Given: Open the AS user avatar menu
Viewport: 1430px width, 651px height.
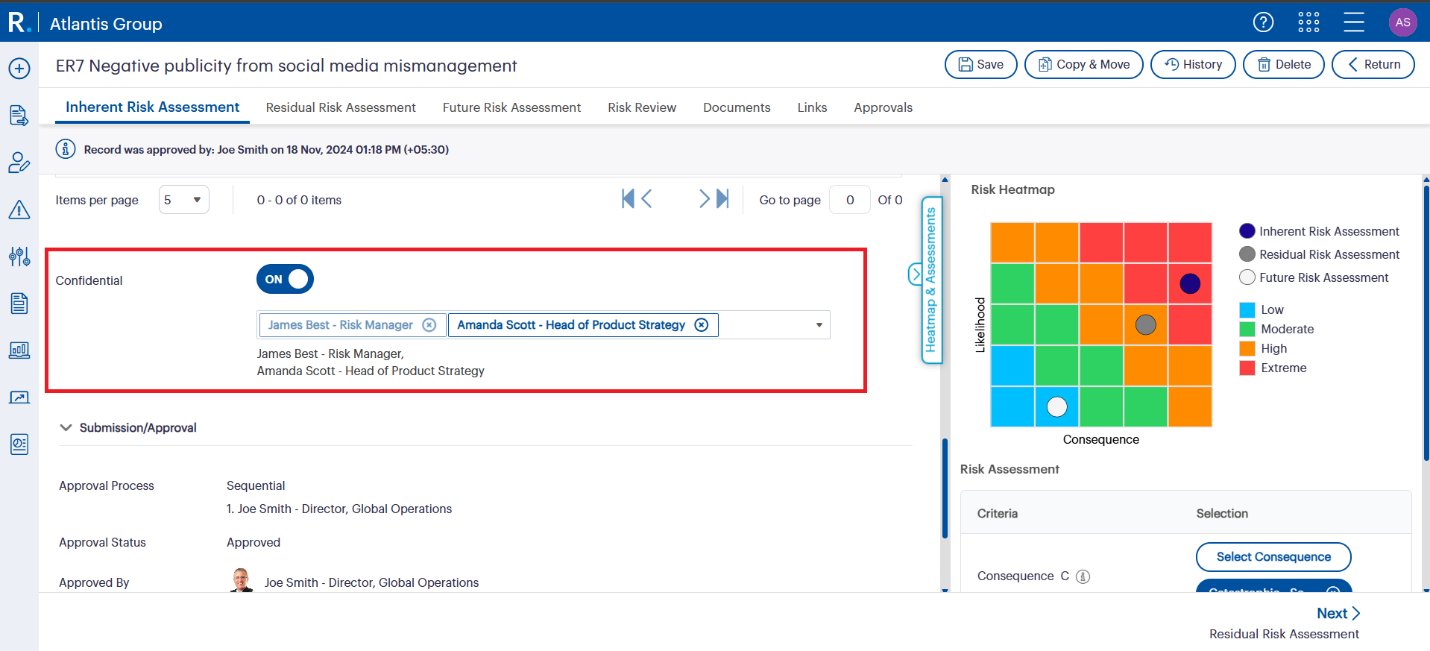Looking at the screenshot, I should coord(1403,22).
